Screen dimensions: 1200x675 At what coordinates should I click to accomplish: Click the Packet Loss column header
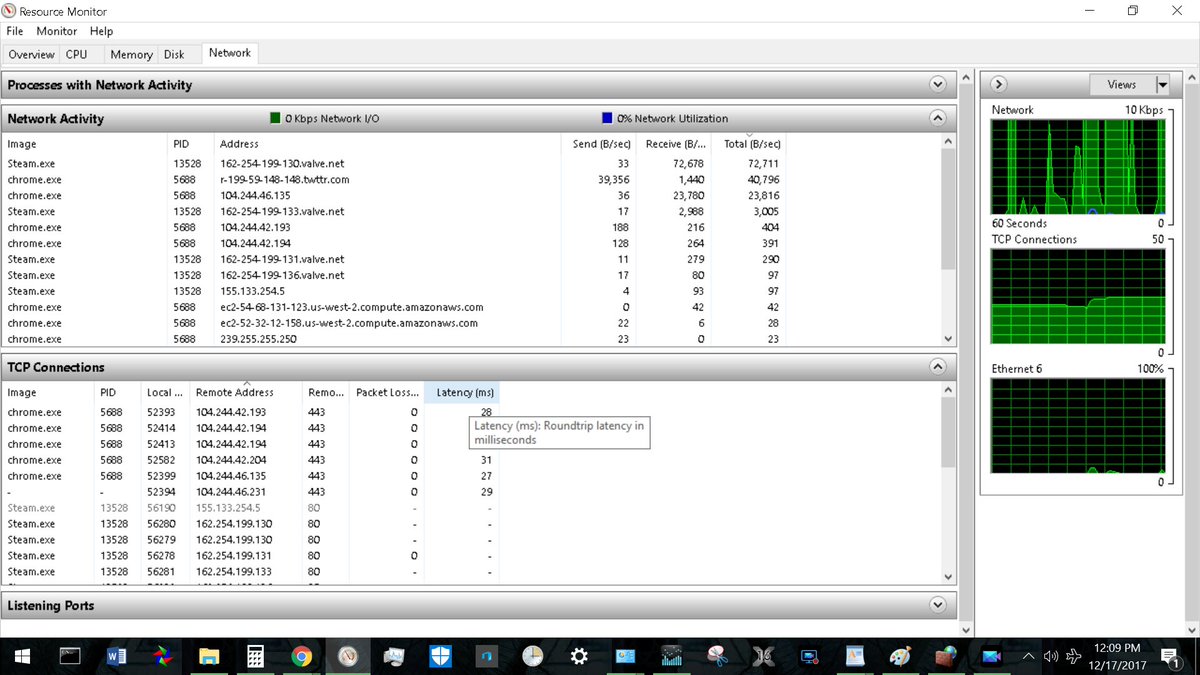pyautogui.click(x=387, y=392)
